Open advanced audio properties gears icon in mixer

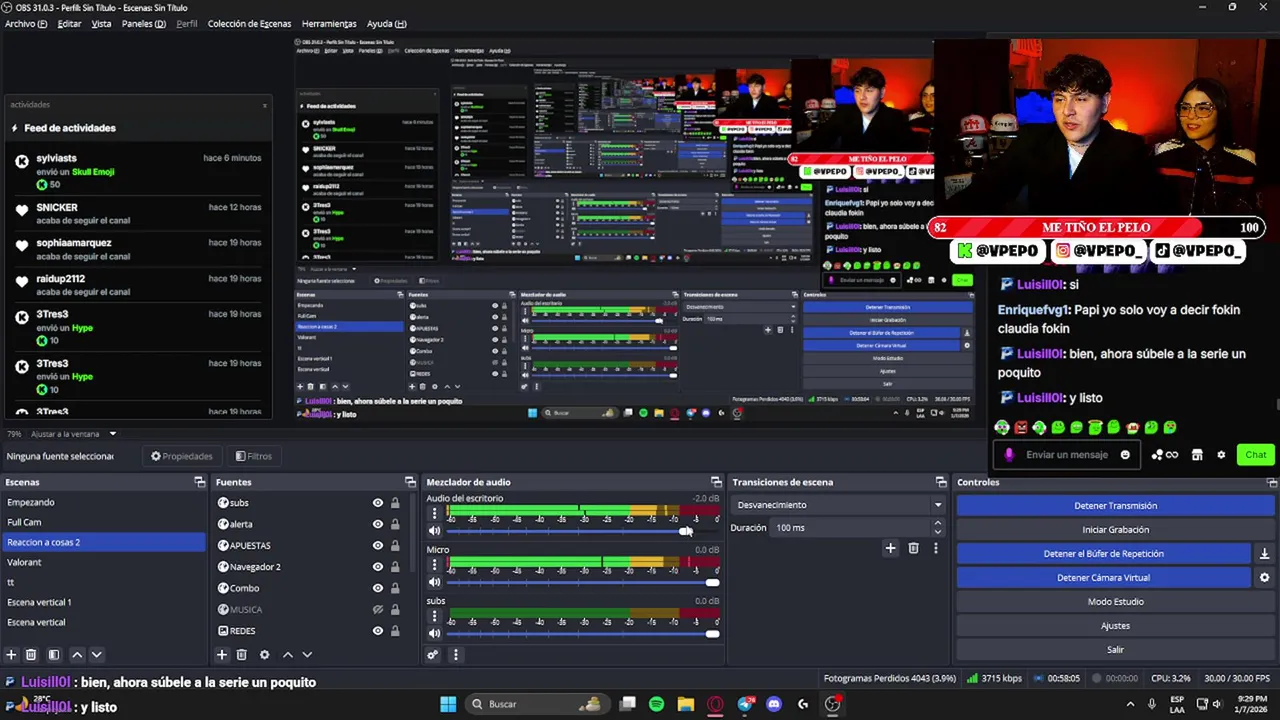(x=432, y=655)
